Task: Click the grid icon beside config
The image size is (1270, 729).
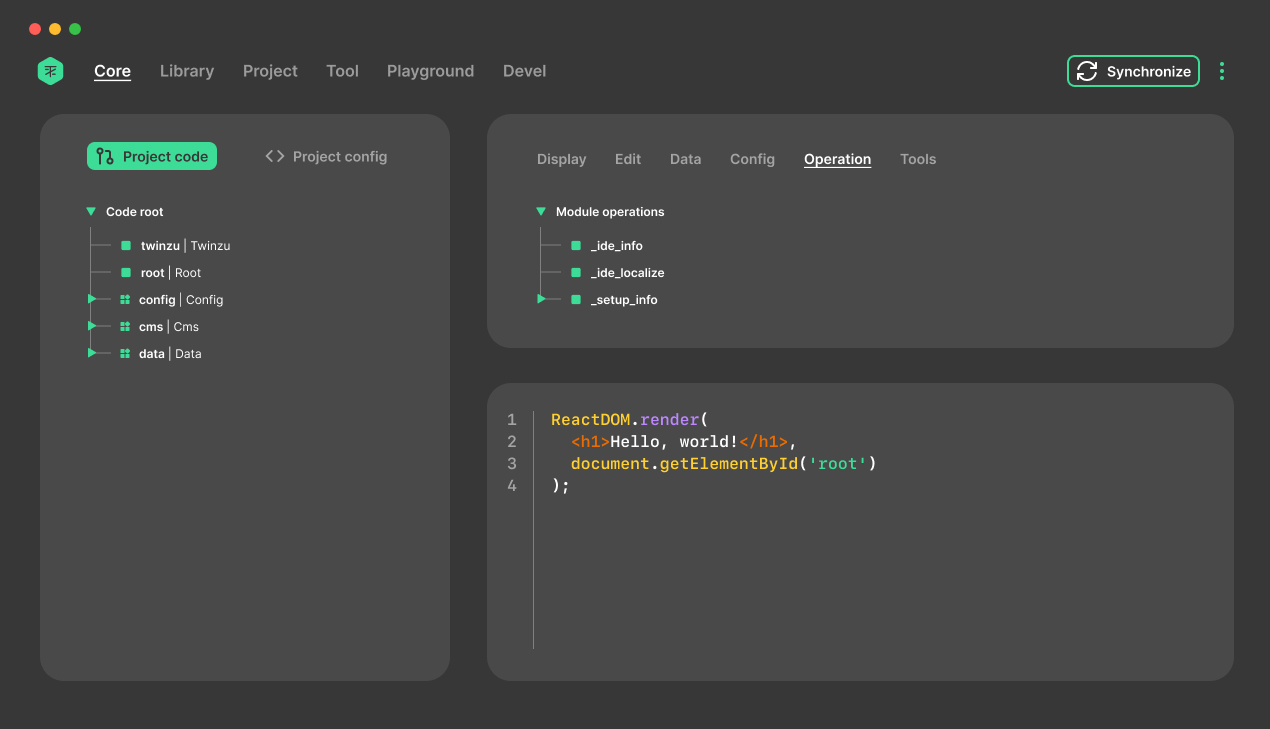Action: [x=125, y=299]
